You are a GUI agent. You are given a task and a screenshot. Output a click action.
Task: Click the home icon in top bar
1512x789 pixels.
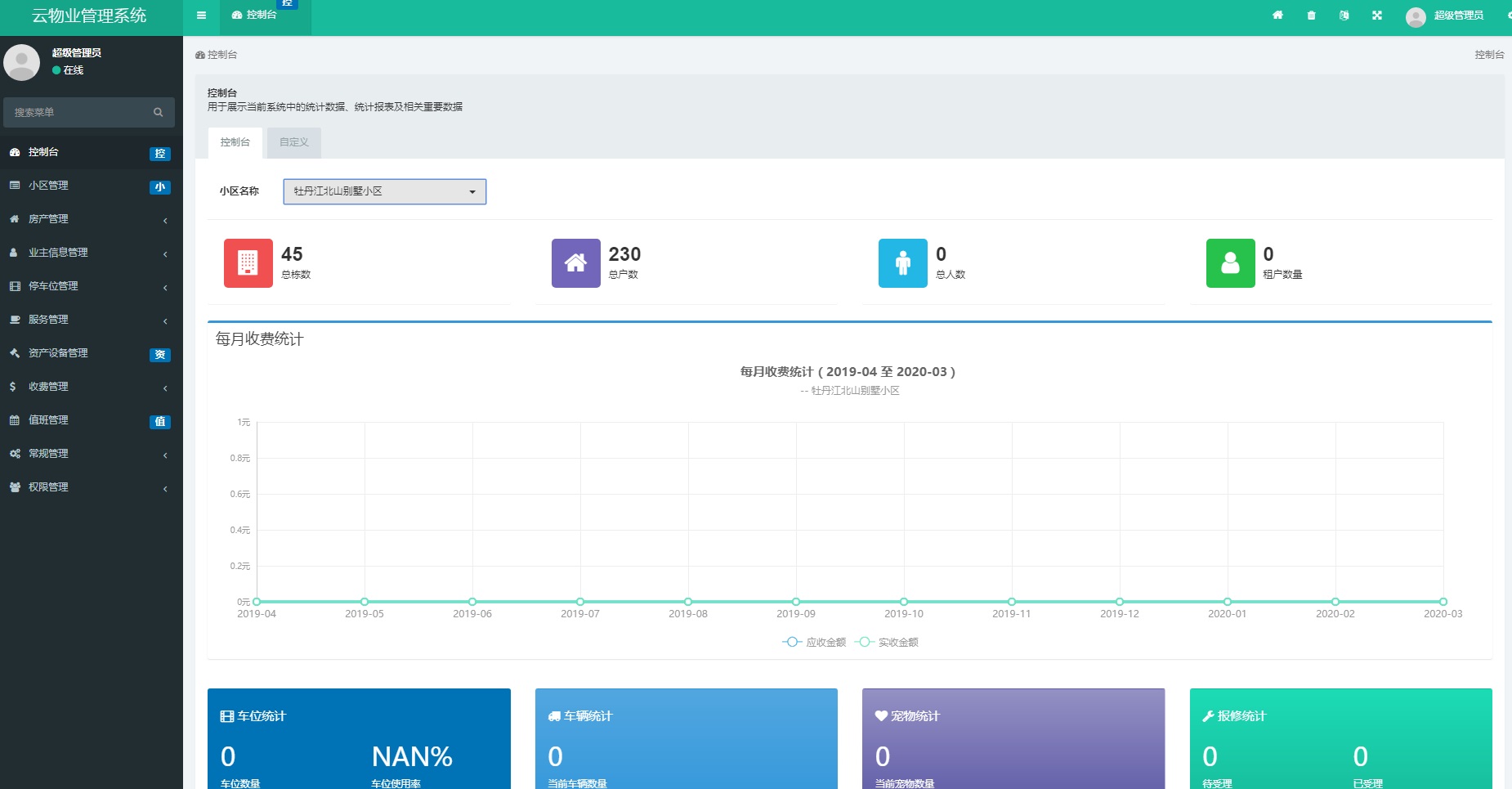[x=1277, y=16]
